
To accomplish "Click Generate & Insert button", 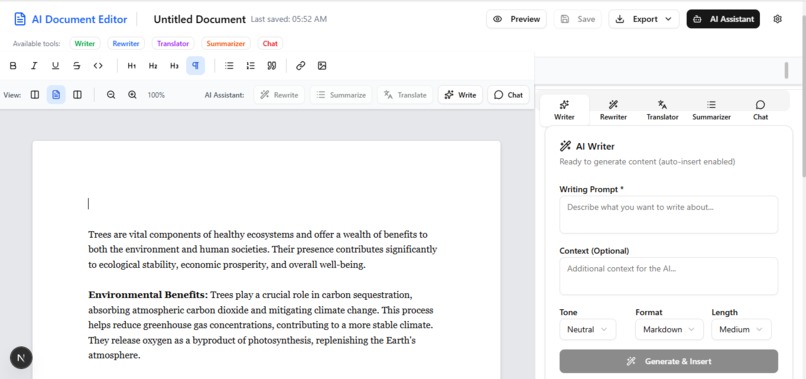I will pos(669,362).
